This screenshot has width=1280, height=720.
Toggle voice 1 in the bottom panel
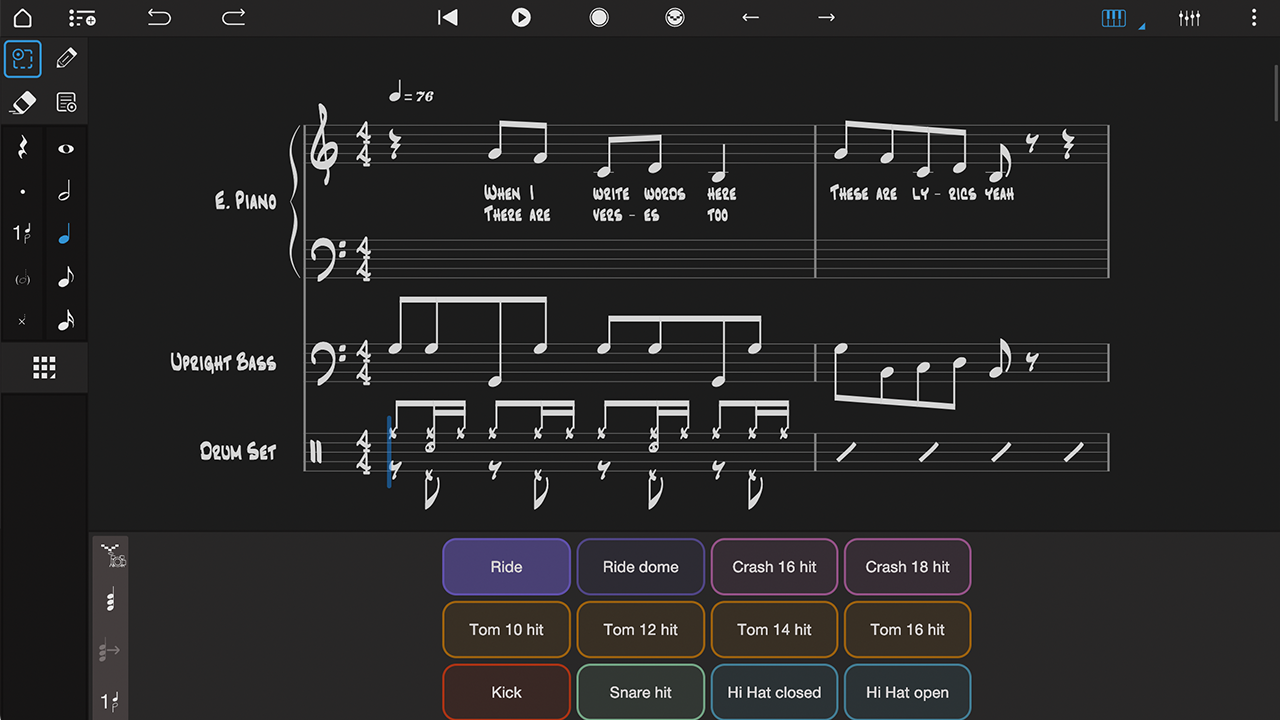[110, 701]
